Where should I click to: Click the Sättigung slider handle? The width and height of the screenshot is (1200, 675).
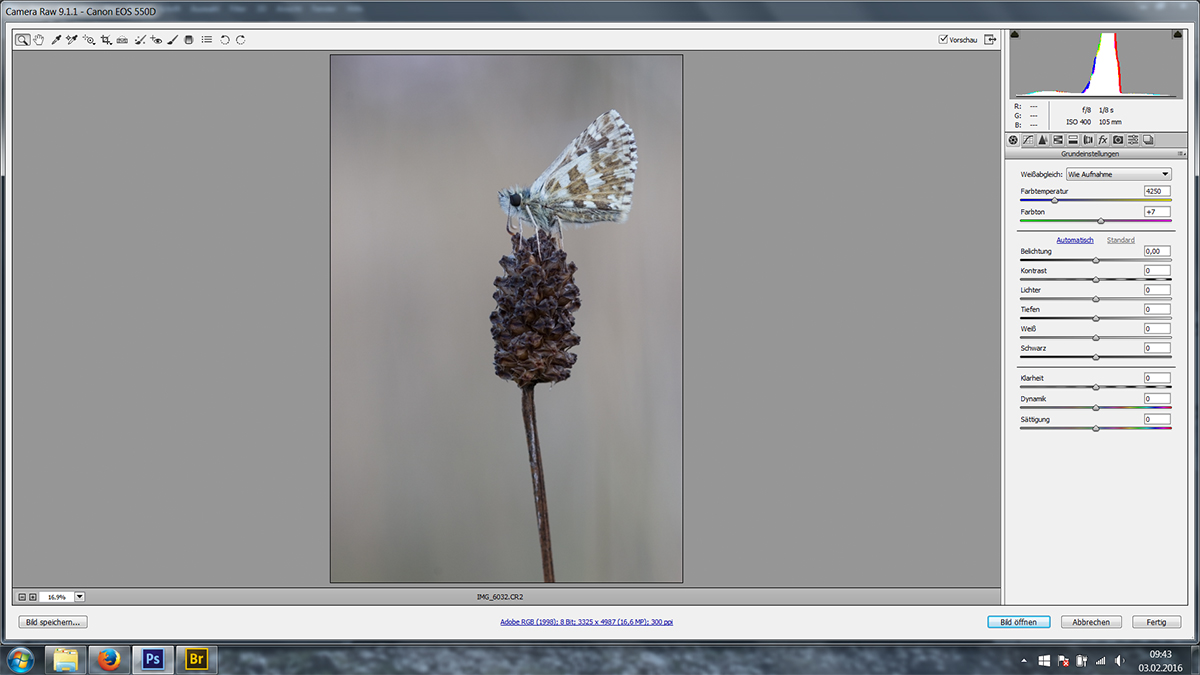coord(1096,428)
